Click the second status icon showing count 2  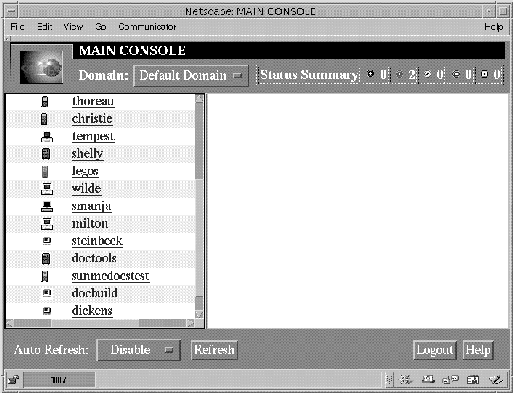[399, 74]
